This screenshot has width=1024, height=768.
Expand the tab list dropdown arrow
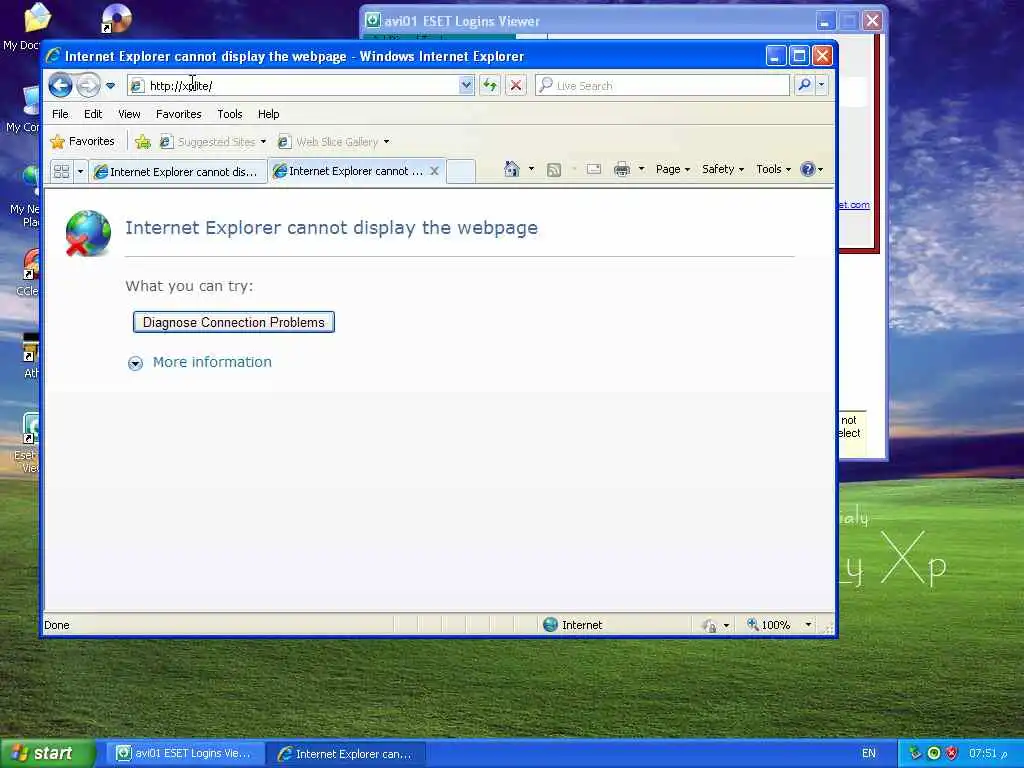[x=80, y=172]
